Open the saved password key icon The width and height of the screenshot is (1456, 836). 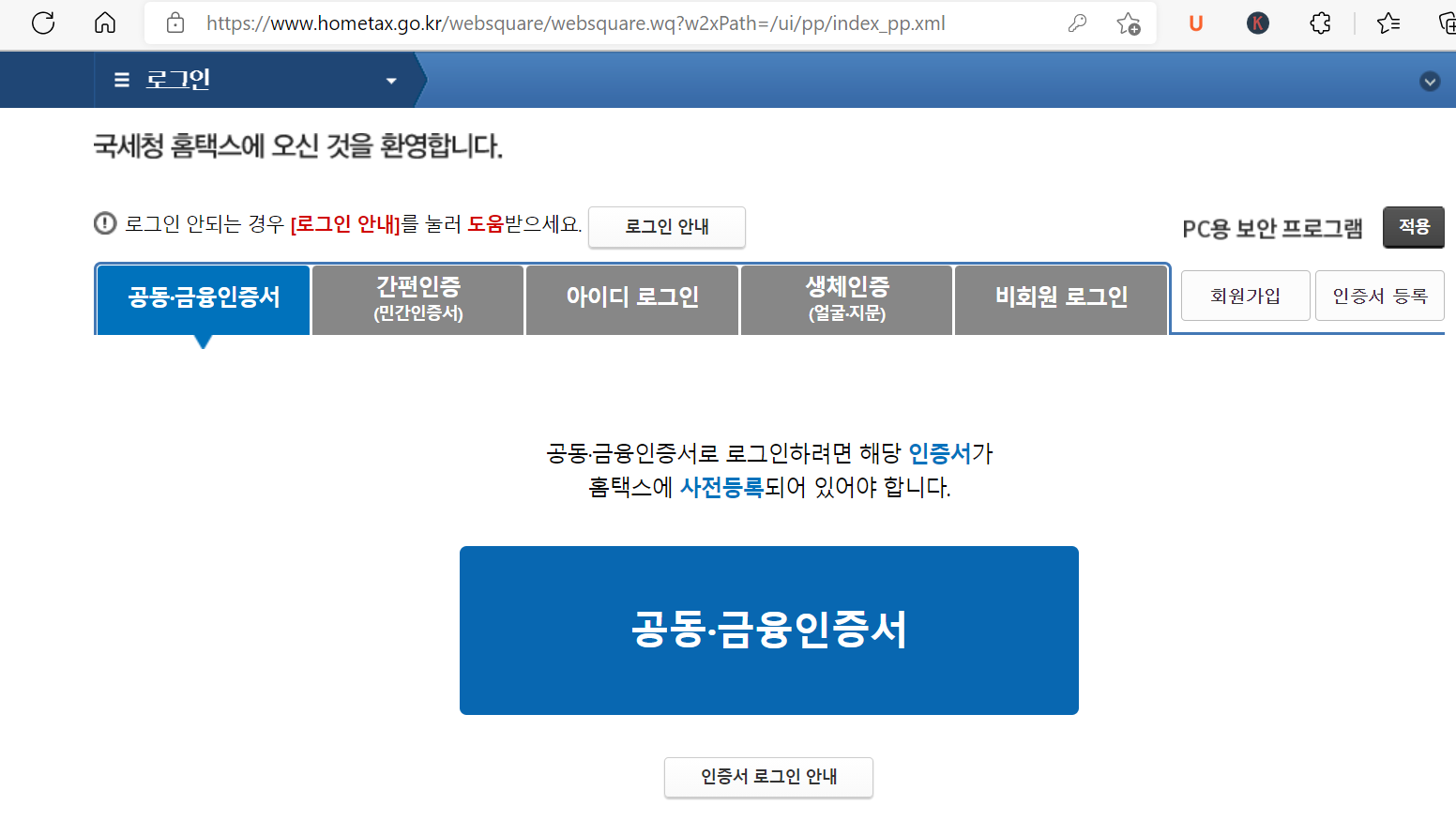click(1077, 23)
